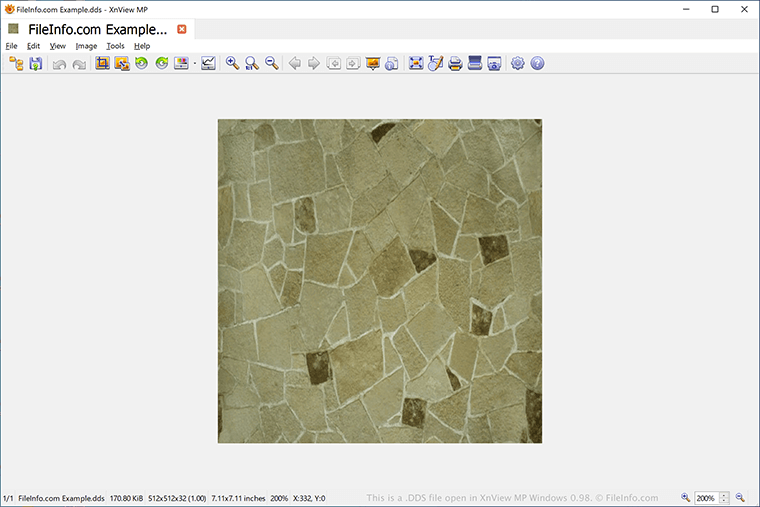Rotate image clockwise with the toolbar icon
760x507 pixels.
(162, 63)
